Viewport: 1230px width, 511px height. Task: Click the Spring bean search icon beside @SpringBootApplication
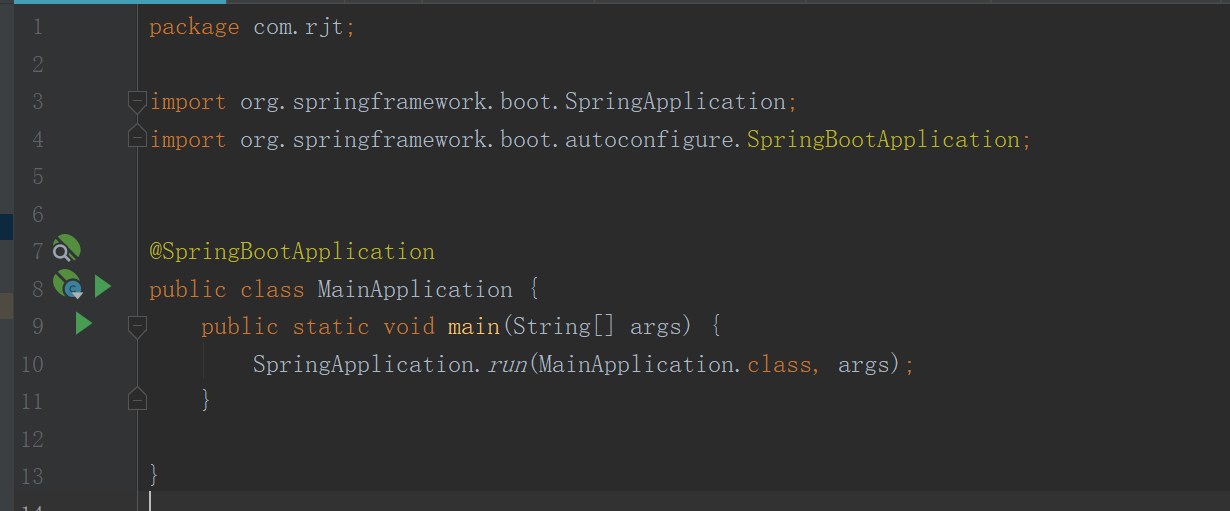point(66,250)
